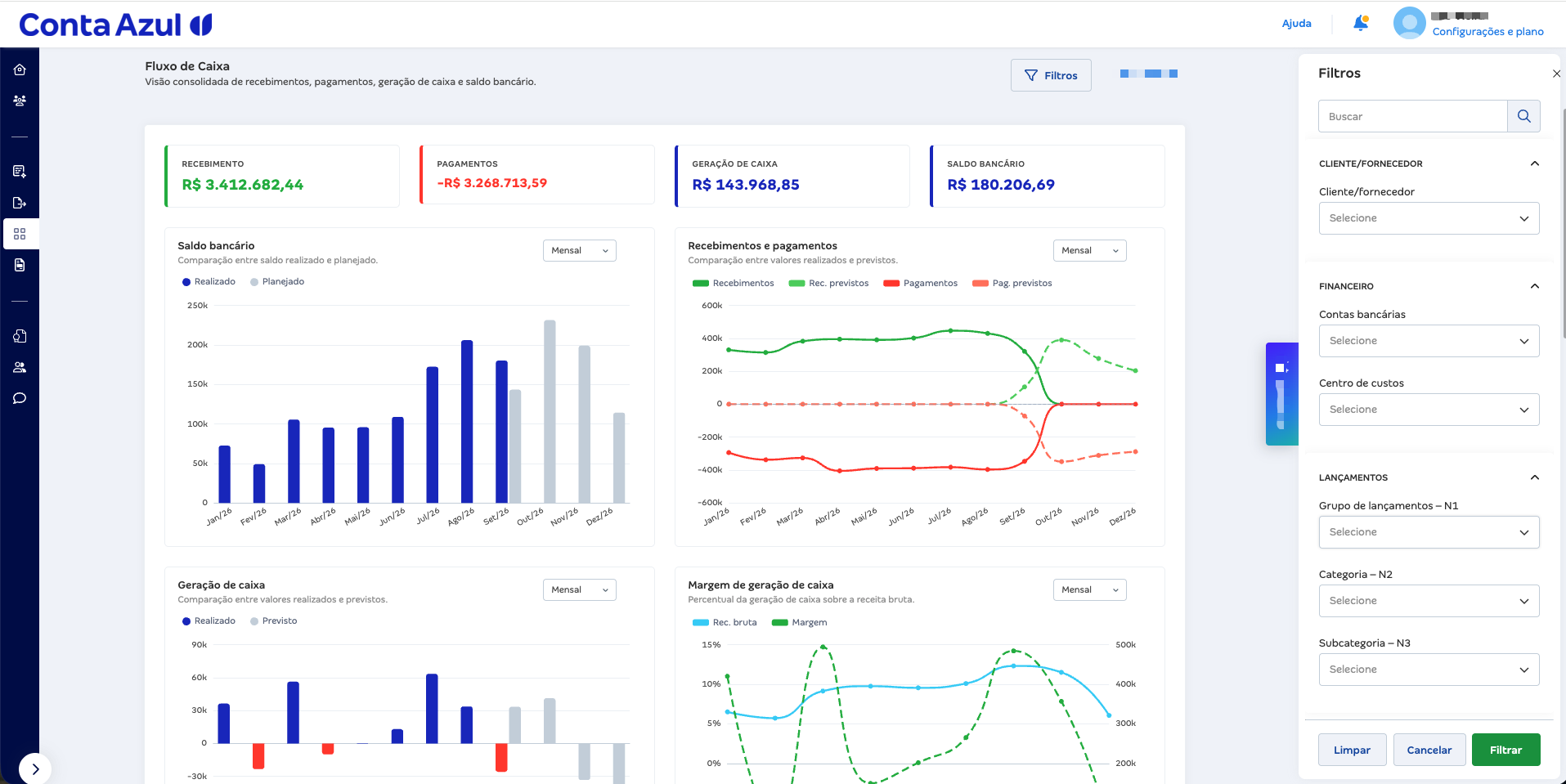Toggle Pagamentos legend series

pos(920,284)
